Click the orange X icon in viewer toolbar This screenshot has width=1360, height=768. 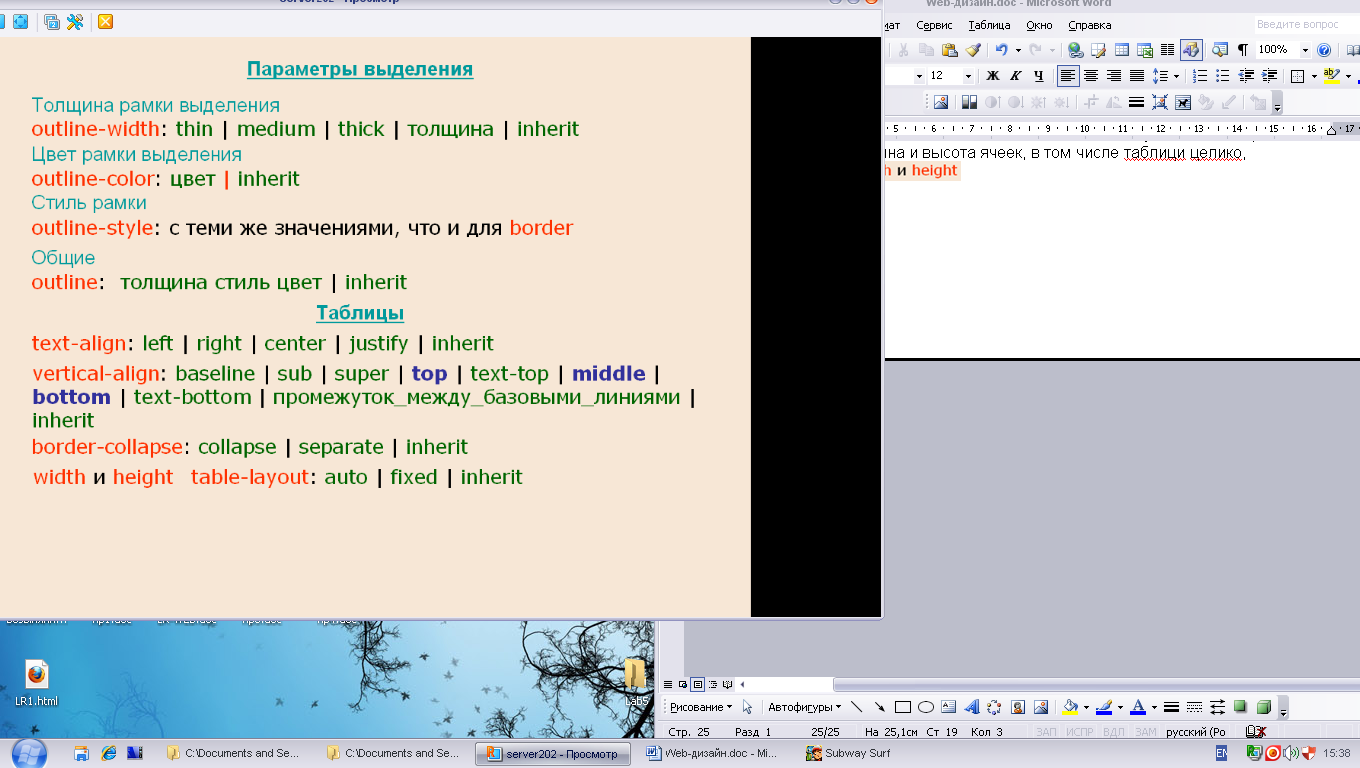coord(105,21)
